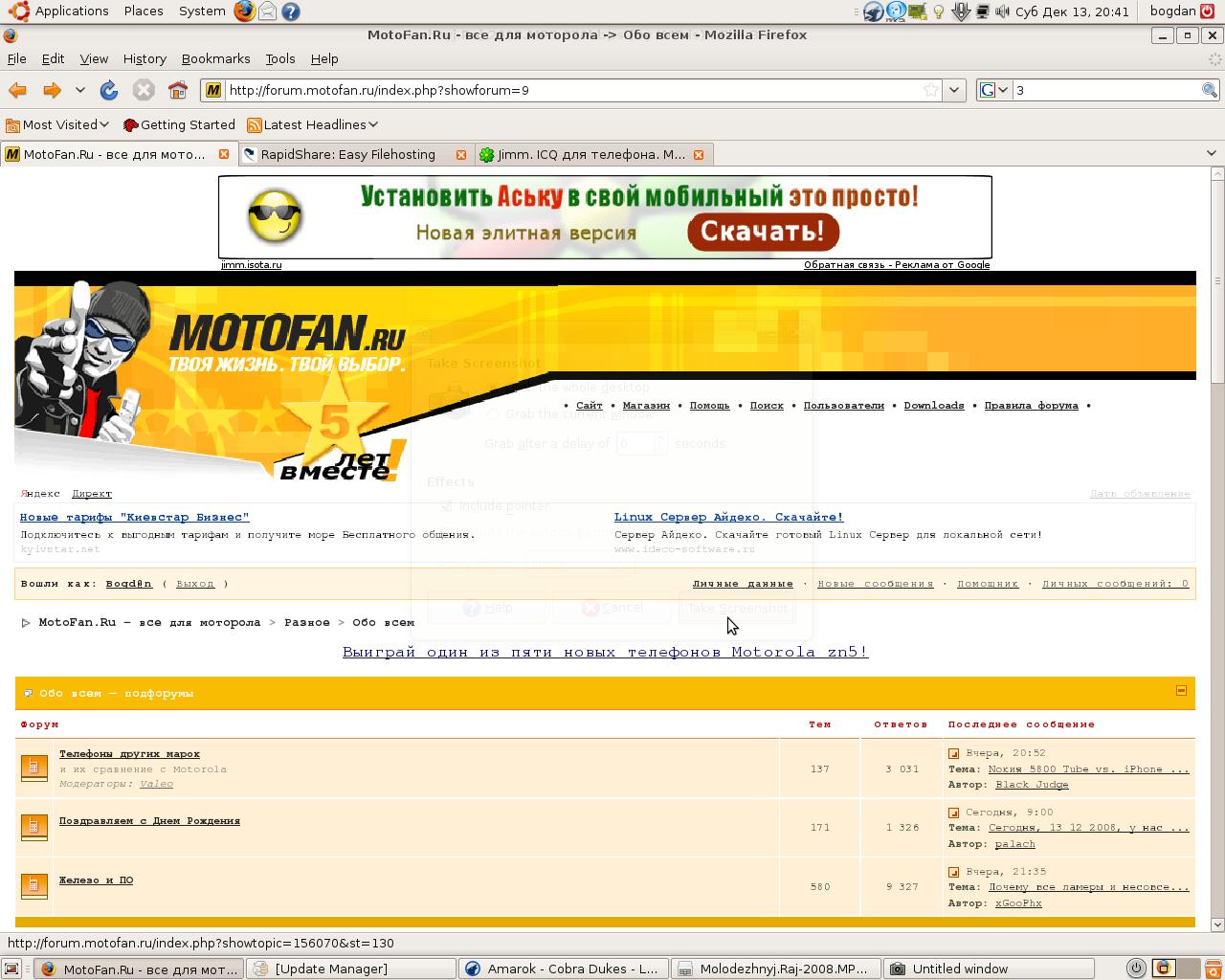Open the Edit menu
The height and width of the screenshot is (980, 1225).
pos(53,58)
